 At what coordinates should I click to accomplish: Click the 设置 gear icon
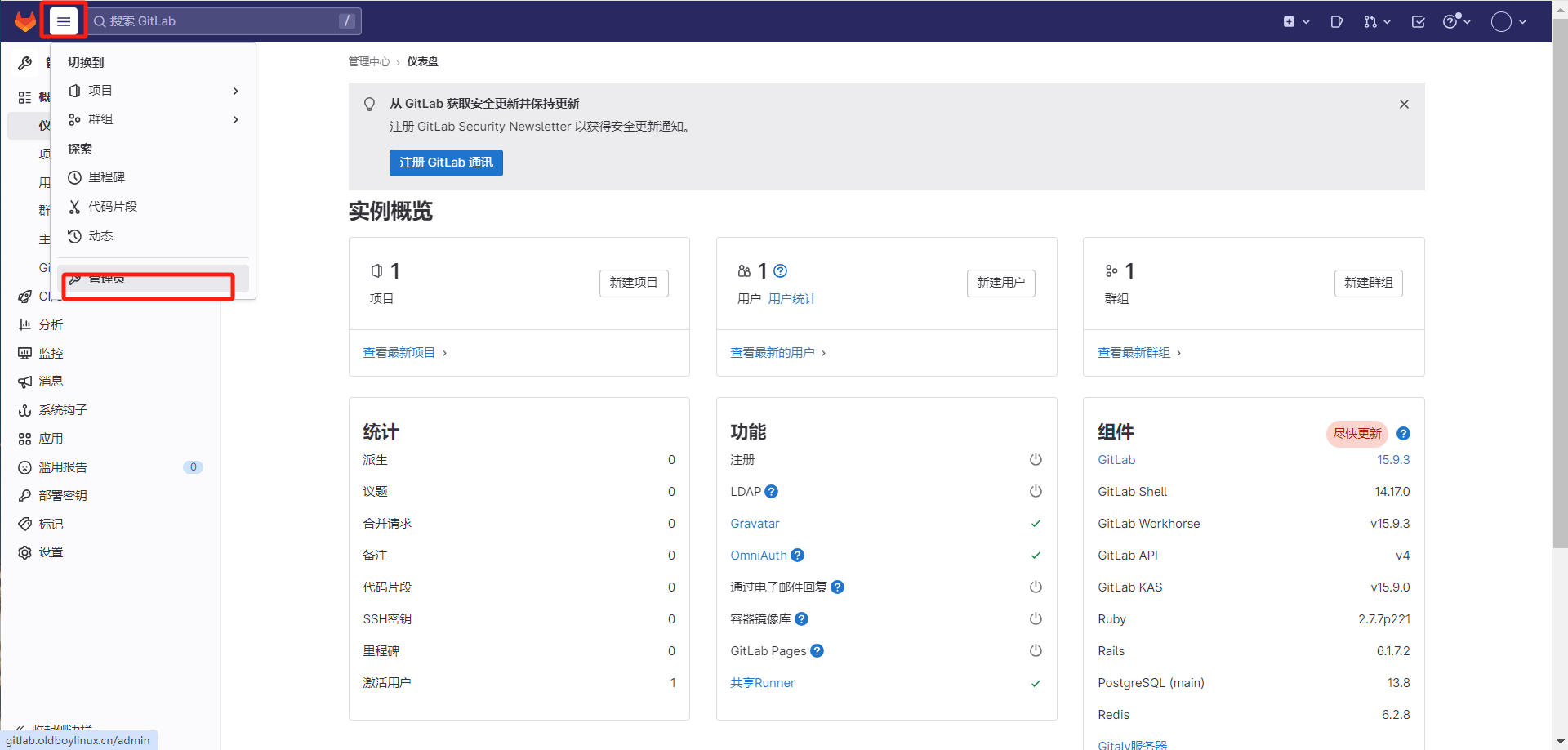[24, 552]
